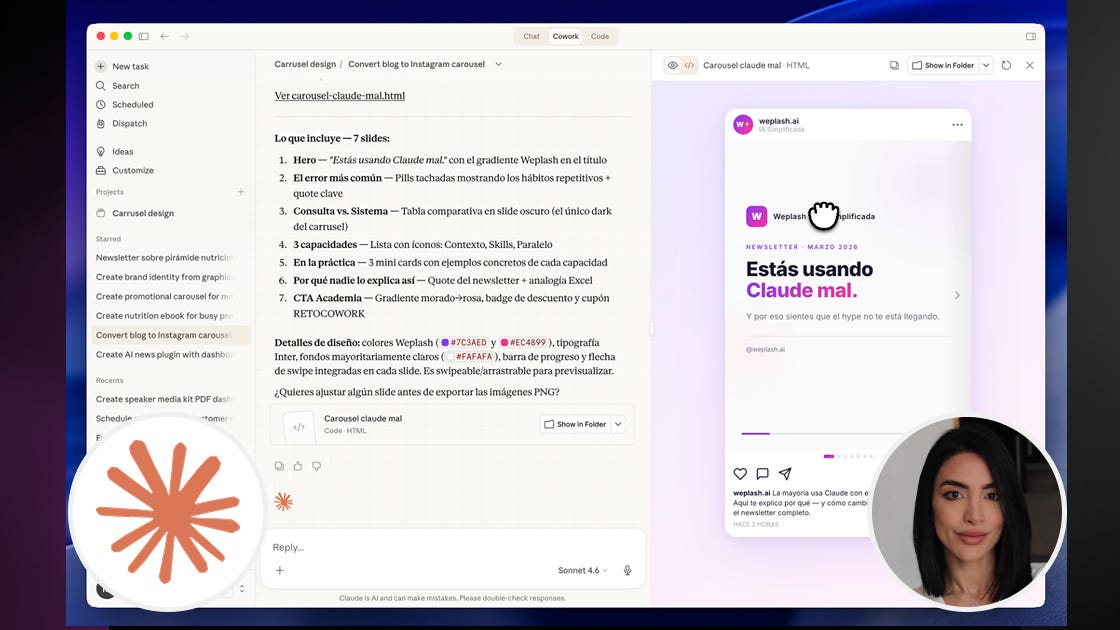Give the response a thumbs up

pos(298,466)
